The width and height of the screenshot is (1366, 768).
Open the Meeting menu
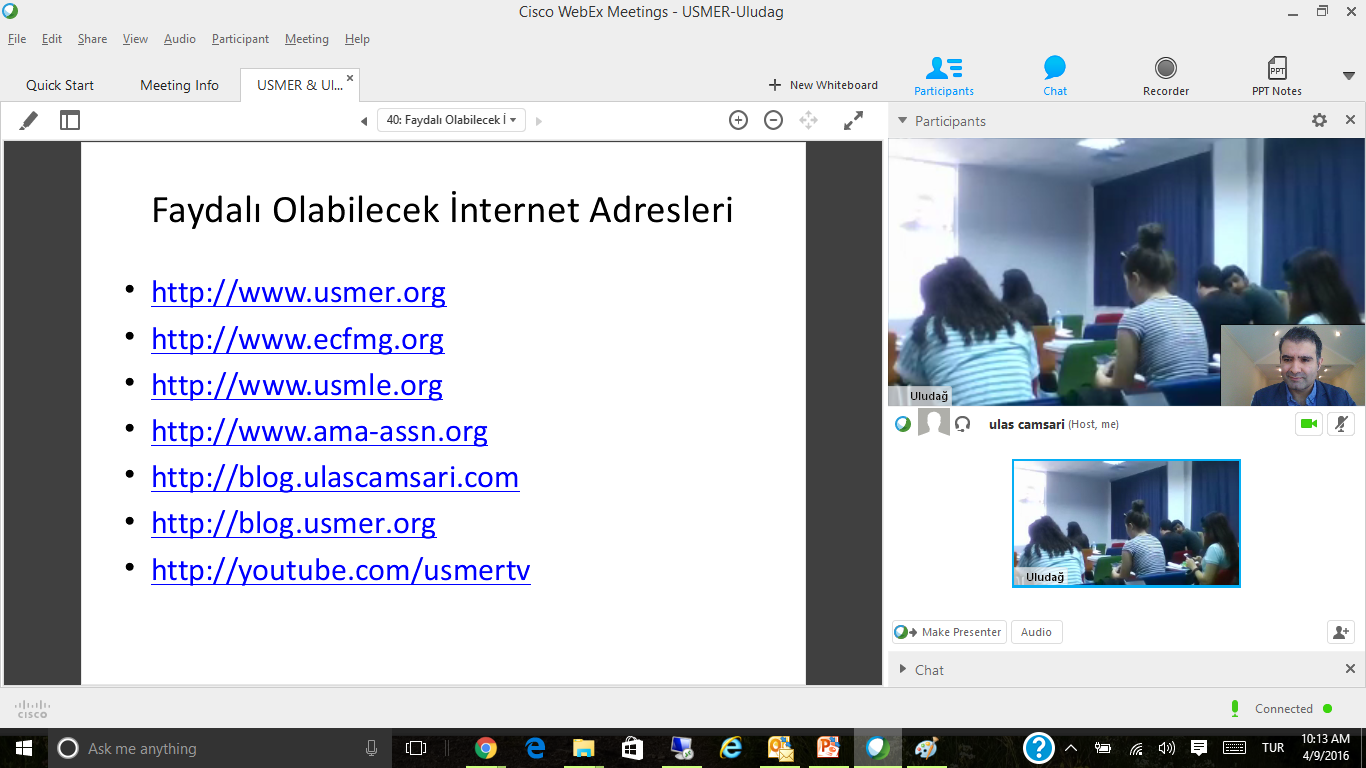(x=307, y=39)
